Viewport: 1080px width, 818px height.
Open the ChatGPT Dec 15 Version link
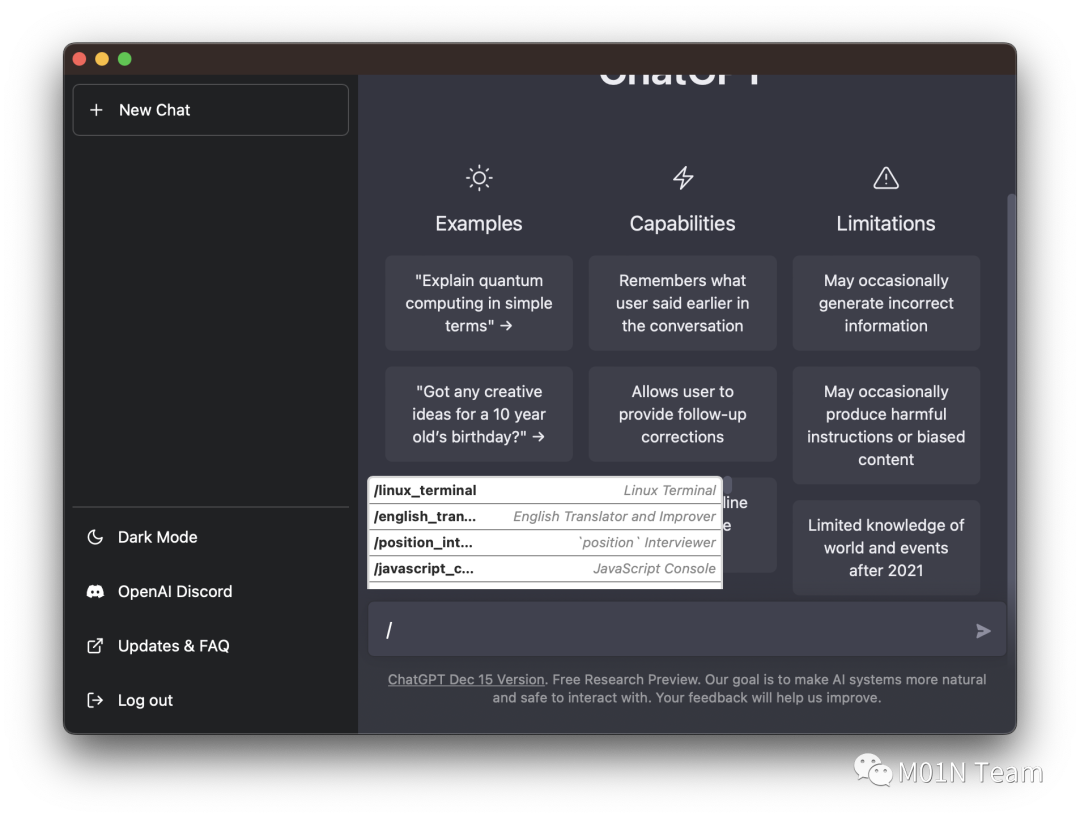[466, 680]
